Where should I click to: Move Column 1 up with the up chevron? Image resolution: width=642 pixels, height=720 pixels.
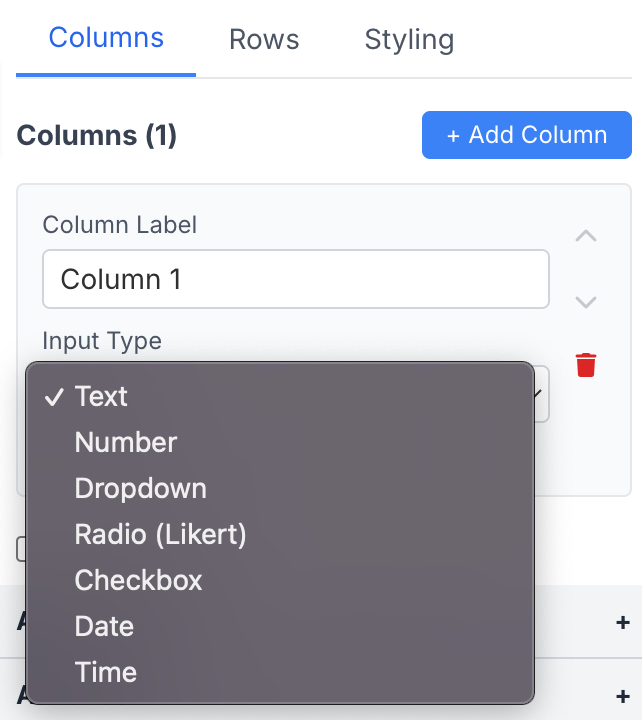pos(586,237)
